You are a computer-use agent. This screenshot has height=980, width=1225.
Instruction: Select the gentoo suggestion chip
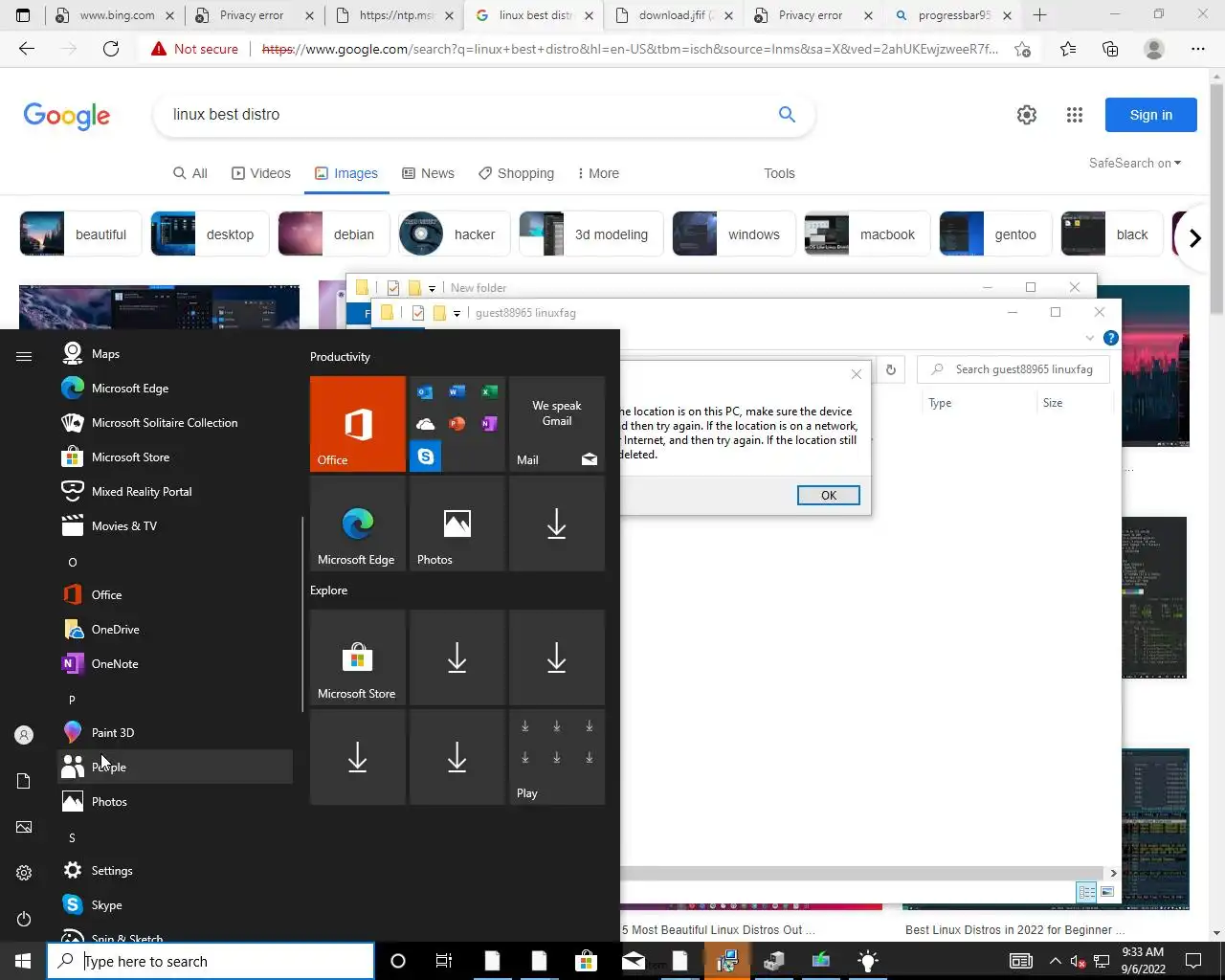994,234
